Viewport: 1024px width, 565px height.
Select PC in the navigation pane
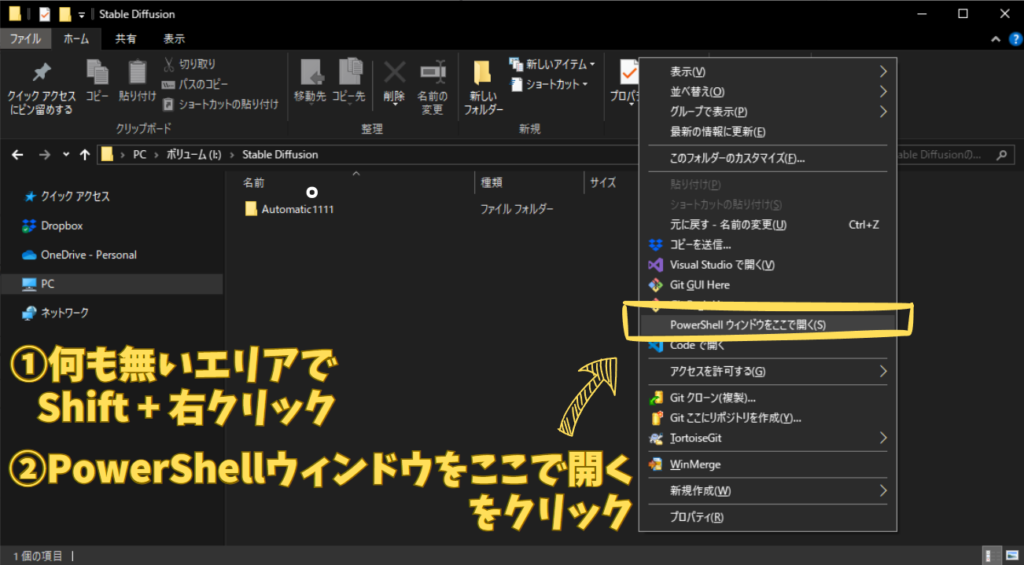point(112,284)
